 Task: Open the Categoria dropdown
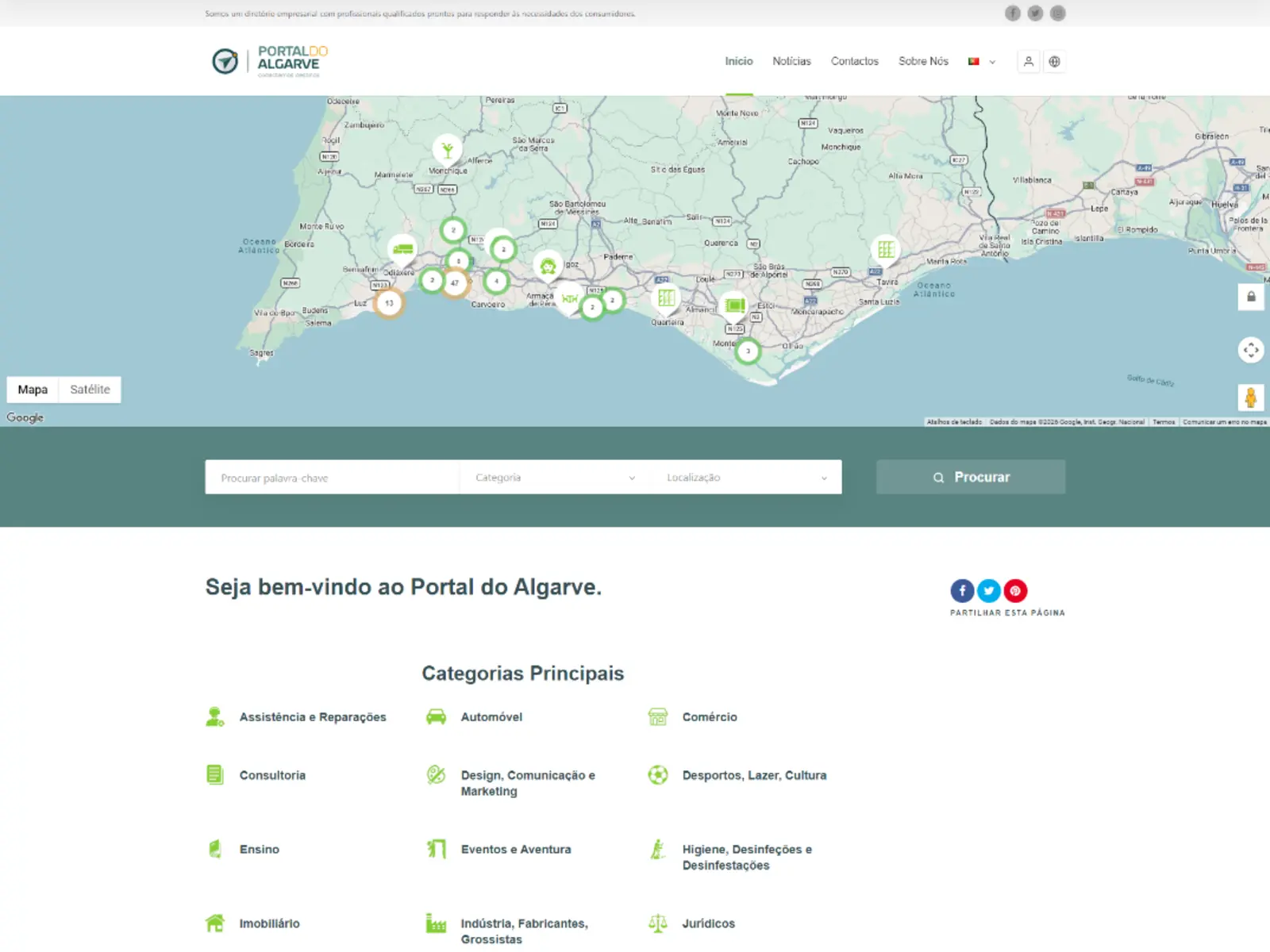coord(555,478)
